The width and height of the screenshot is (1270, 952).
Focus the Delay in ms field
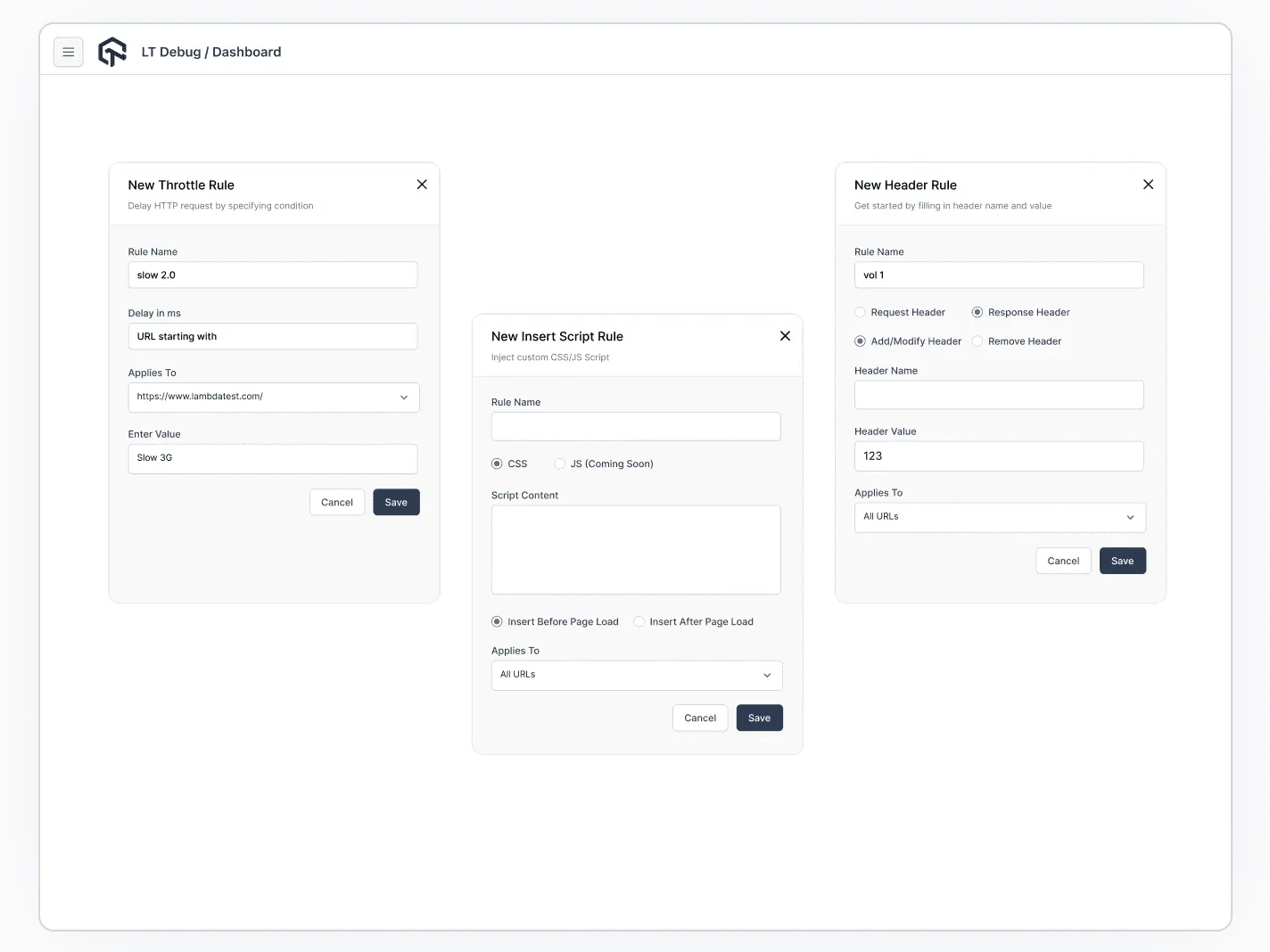(x=273, y=336)
